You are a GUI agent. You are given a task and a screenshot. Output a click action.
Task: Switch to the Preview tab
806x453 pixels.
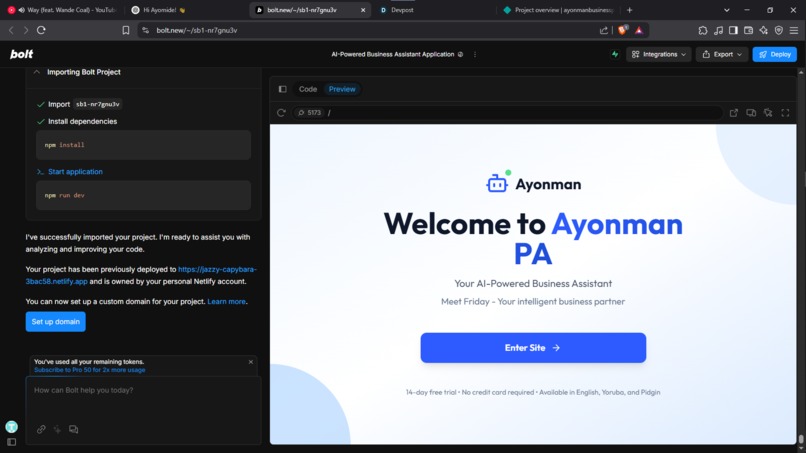[342, 89]
